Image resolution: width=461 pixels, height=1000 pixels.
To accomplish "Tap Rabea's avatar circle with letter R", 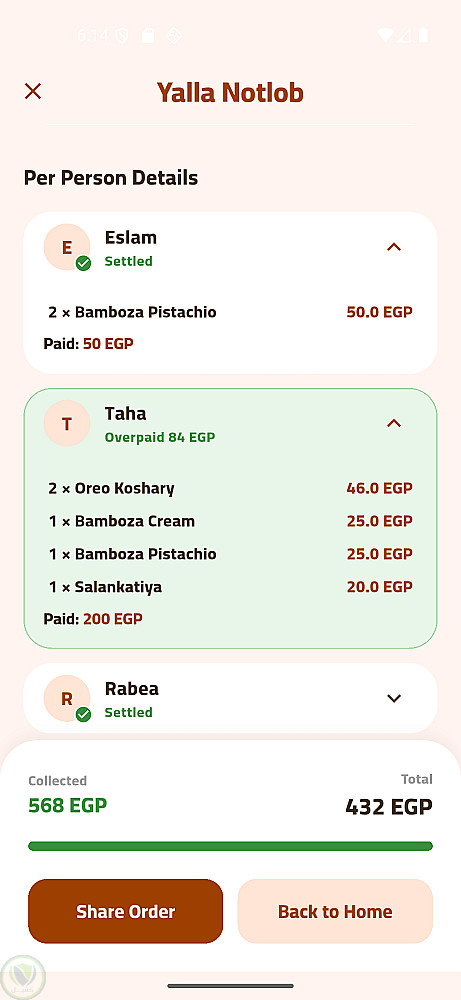I will point(67,698).
